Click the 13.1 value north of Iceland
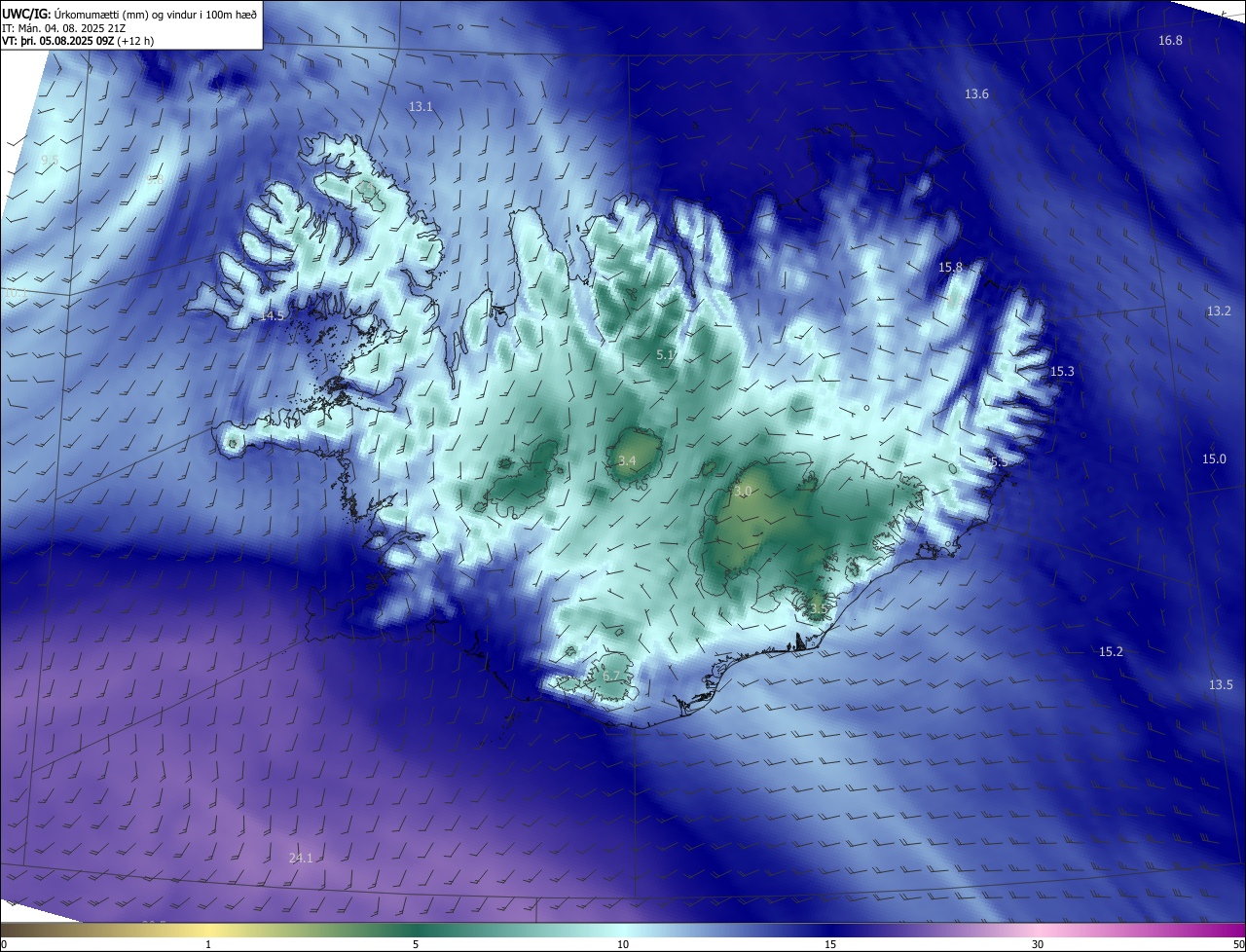The height and width of the screenshot is (952, 1246). click(x=421, y=107)
